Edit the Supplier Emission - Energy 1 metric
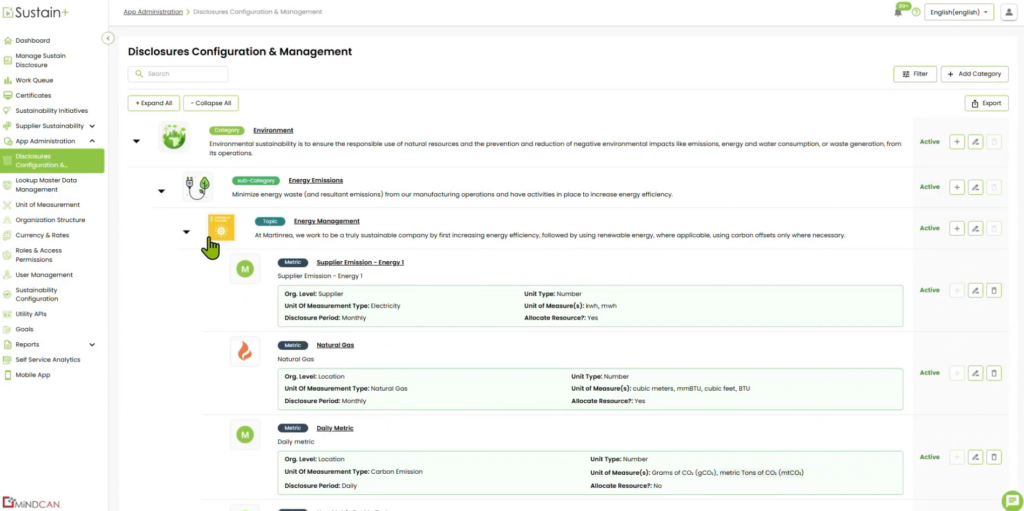Viewport: 1024px width, 511px height. tap(975, 290)
